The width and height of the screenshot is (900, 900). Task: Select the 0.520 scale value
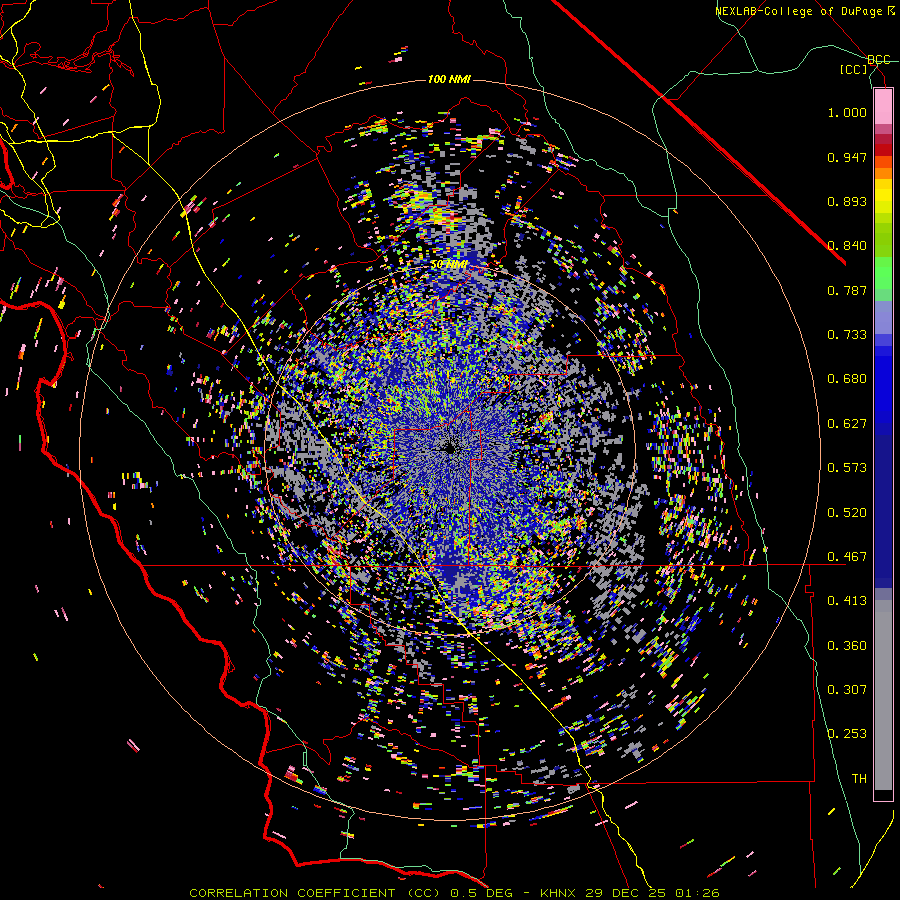847,513
